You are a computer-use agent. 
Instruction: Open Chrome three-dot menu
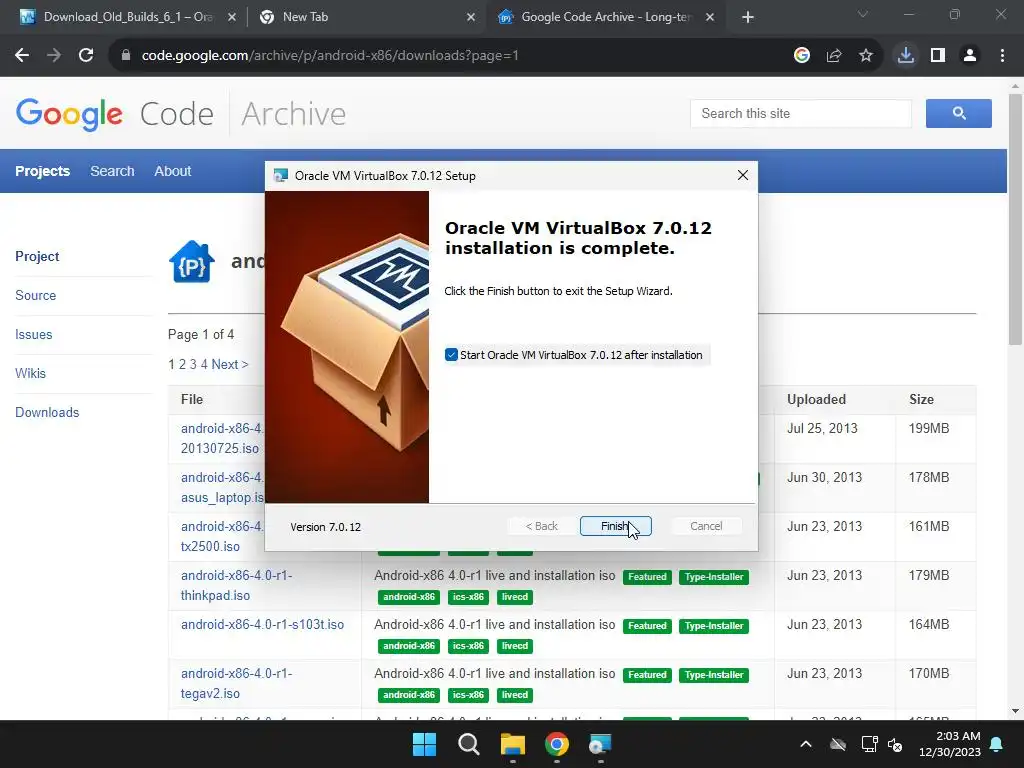(x=1002, y=56)
